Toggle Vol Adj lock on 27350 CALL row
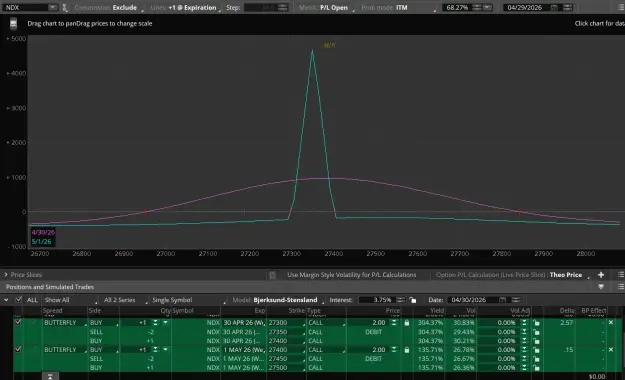The height and width of the screenshot is (380, 625). 537,332
